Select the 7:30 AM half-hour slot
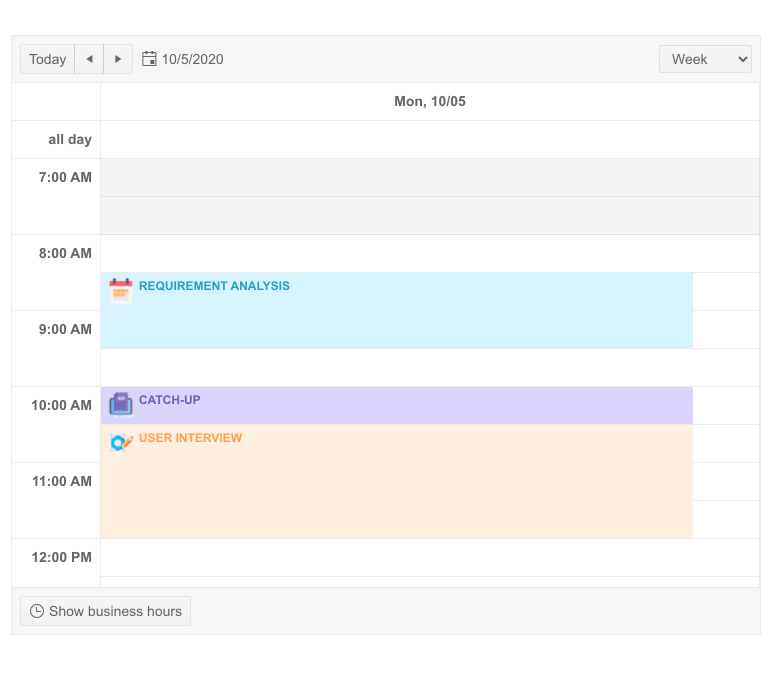The width and height of the screenshot is (770, 700). (x=430, y=216)
